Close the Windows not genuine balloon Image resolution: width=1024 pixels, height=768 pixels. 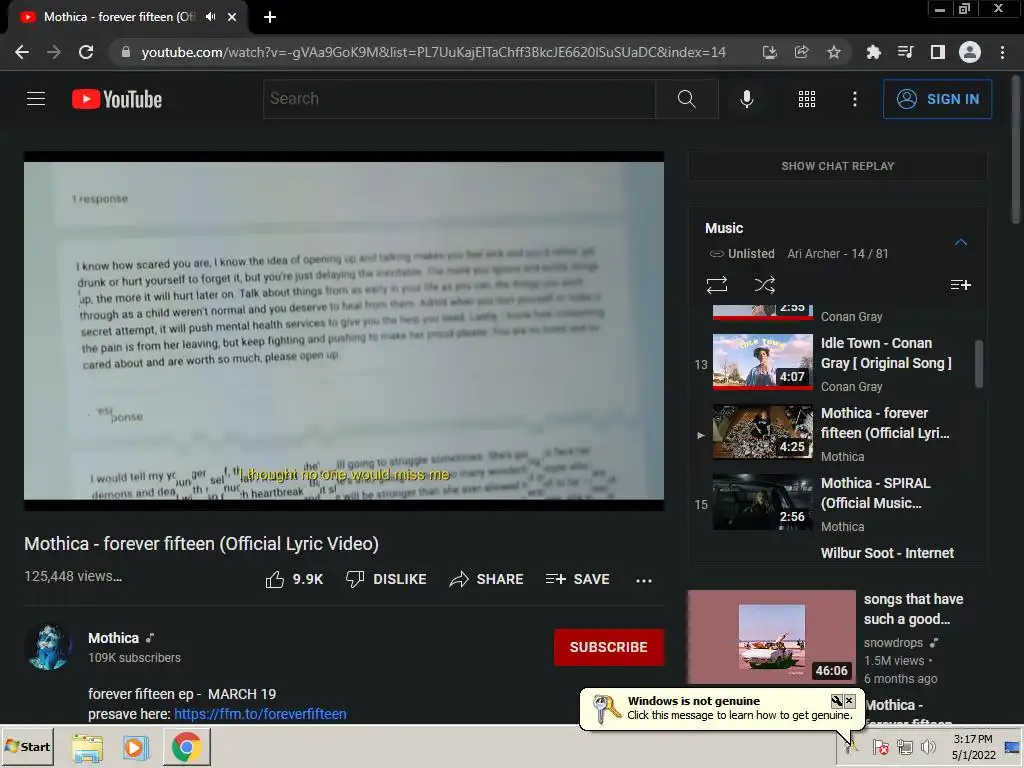click(x=849, y=701)
